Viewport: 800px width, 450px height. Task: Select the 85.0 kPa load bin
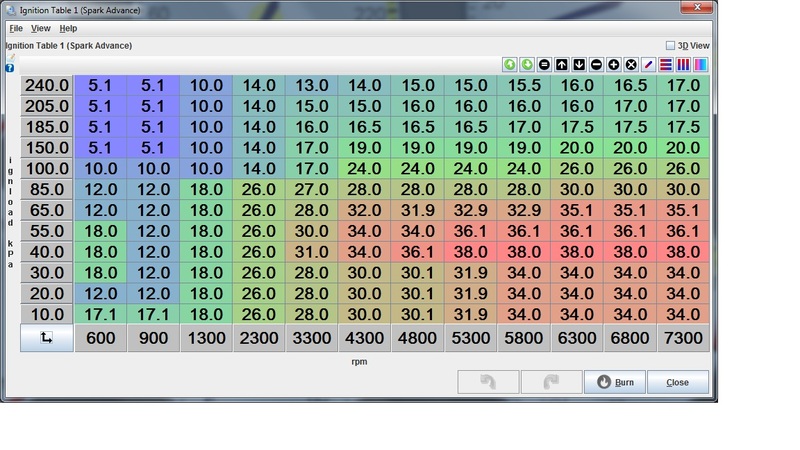(46, 189)
